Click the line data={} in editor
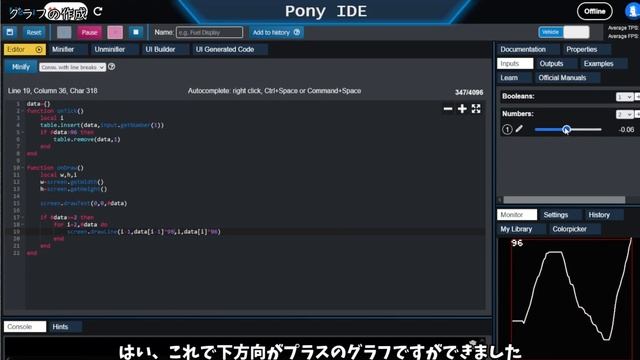The image size is (640, 360). pyautogui.click(x=38, y=104)
